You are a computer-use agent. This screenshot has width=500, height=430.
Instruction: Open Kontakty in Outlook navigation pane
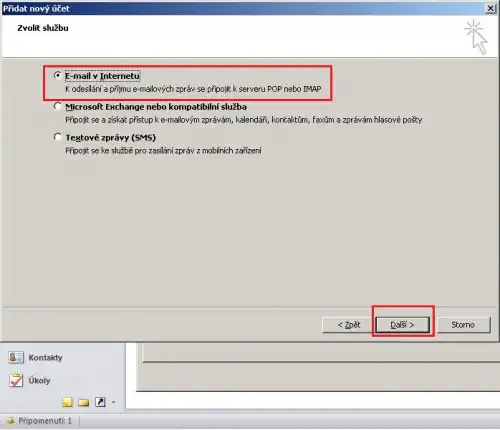16,358
